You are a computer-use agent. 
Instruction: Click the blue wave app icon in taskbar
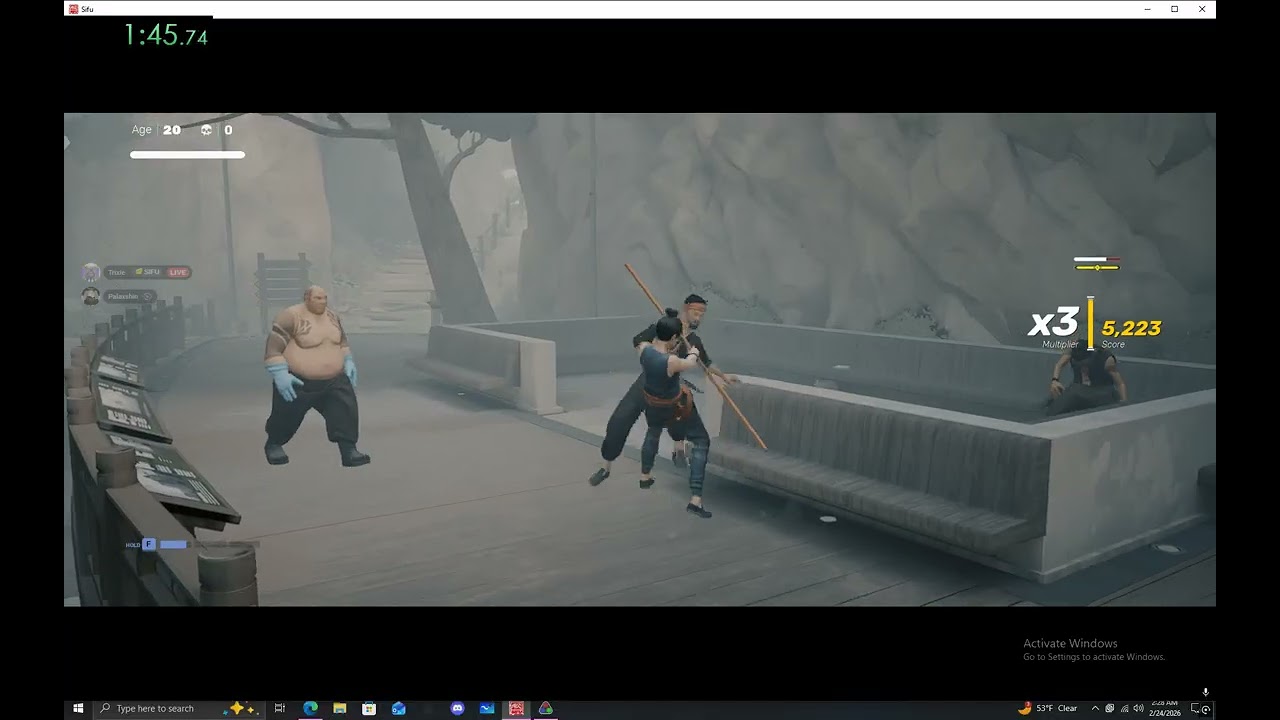coord(487,708)
